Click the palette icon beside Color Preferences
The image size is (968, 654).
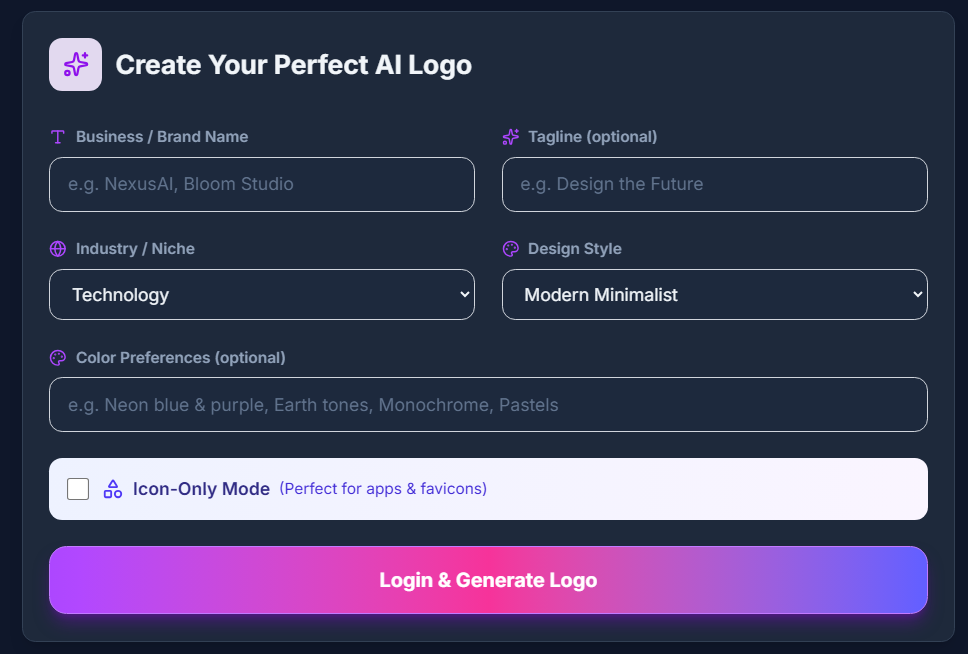point(58,358)
